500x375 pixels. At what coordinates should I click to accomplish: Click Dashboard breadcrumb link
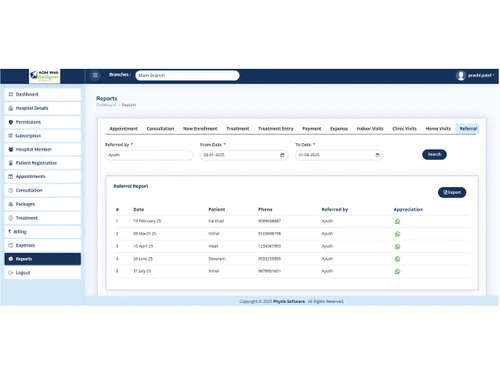click(x=106, y=105)
